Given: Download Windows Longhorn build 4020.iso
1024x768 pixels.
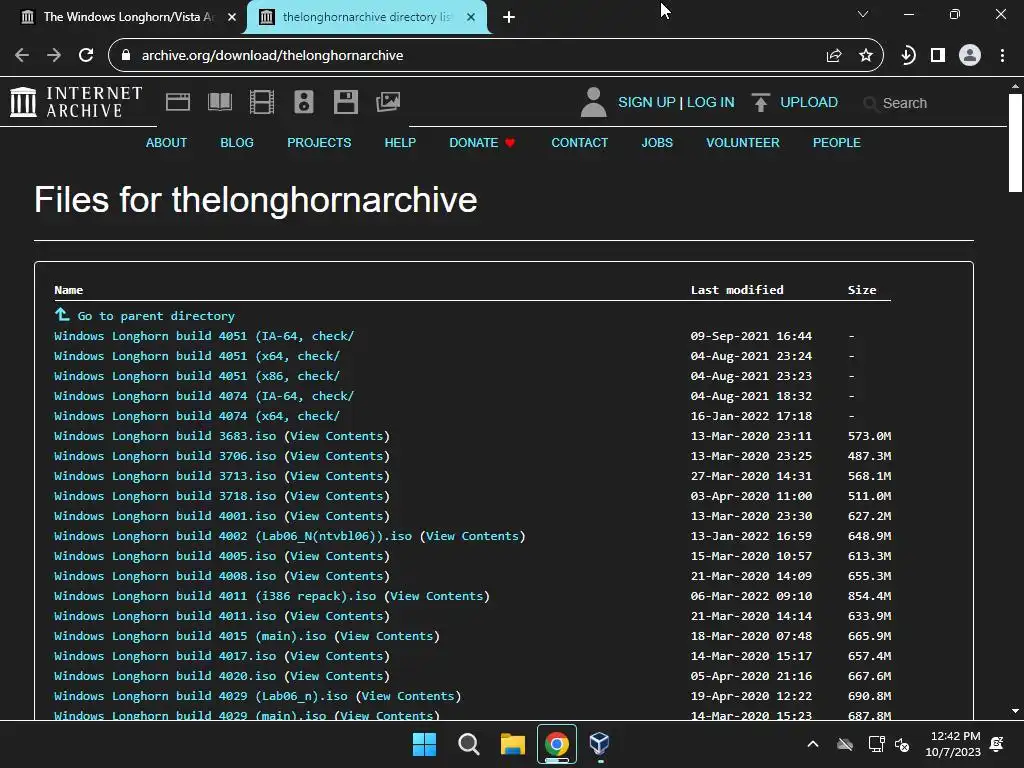Looking at the screenshot, I should point(165,676).
